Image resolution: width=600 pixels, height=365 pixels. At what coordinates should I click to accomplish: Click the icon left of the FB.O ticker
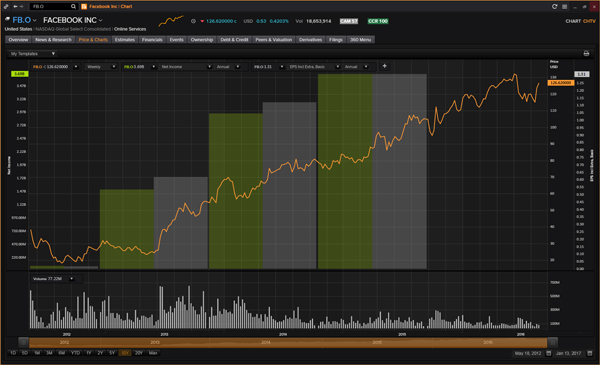[7, 19]
